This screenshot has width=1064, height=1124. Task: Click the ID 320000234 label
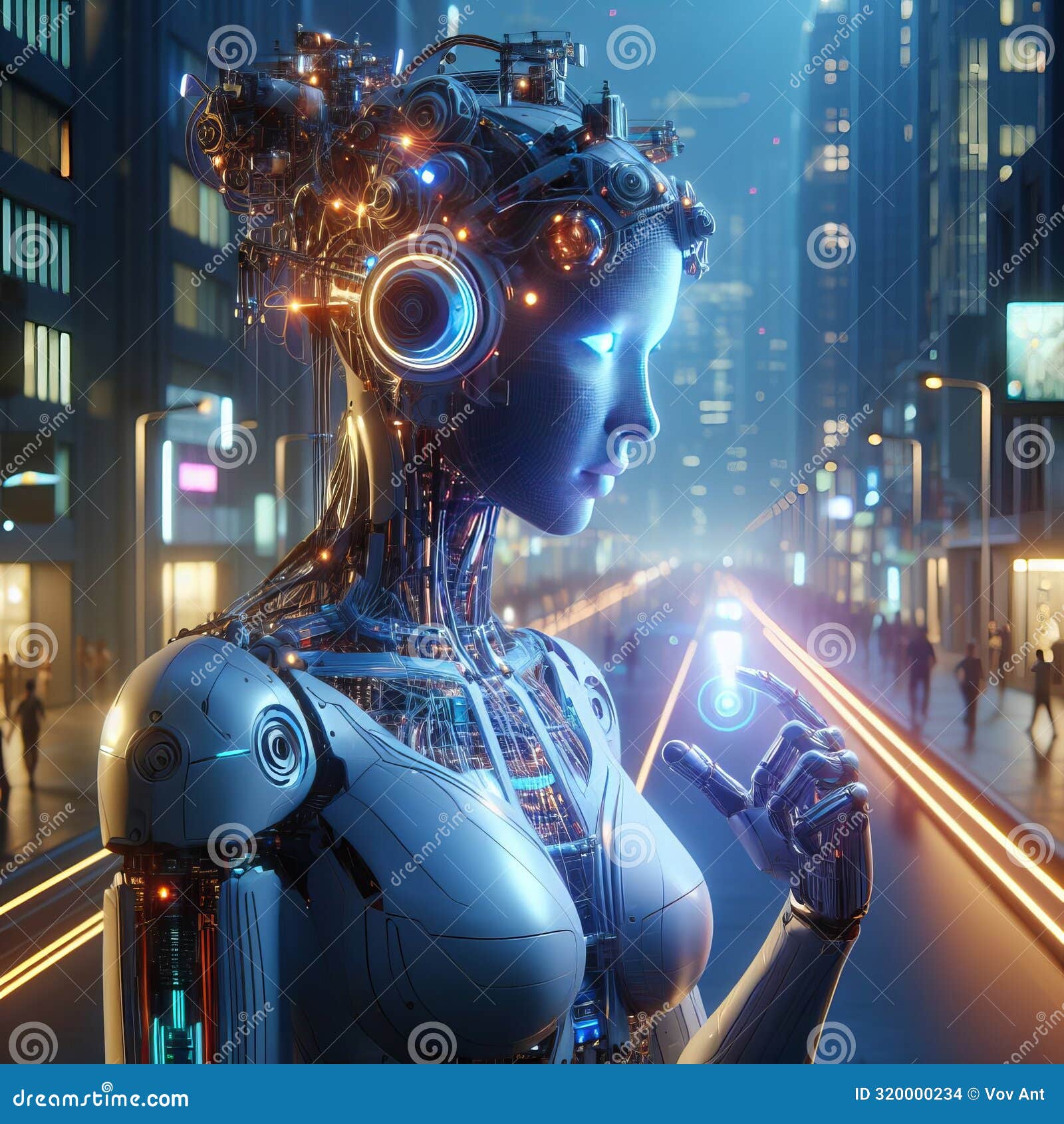pos(908,1094)
